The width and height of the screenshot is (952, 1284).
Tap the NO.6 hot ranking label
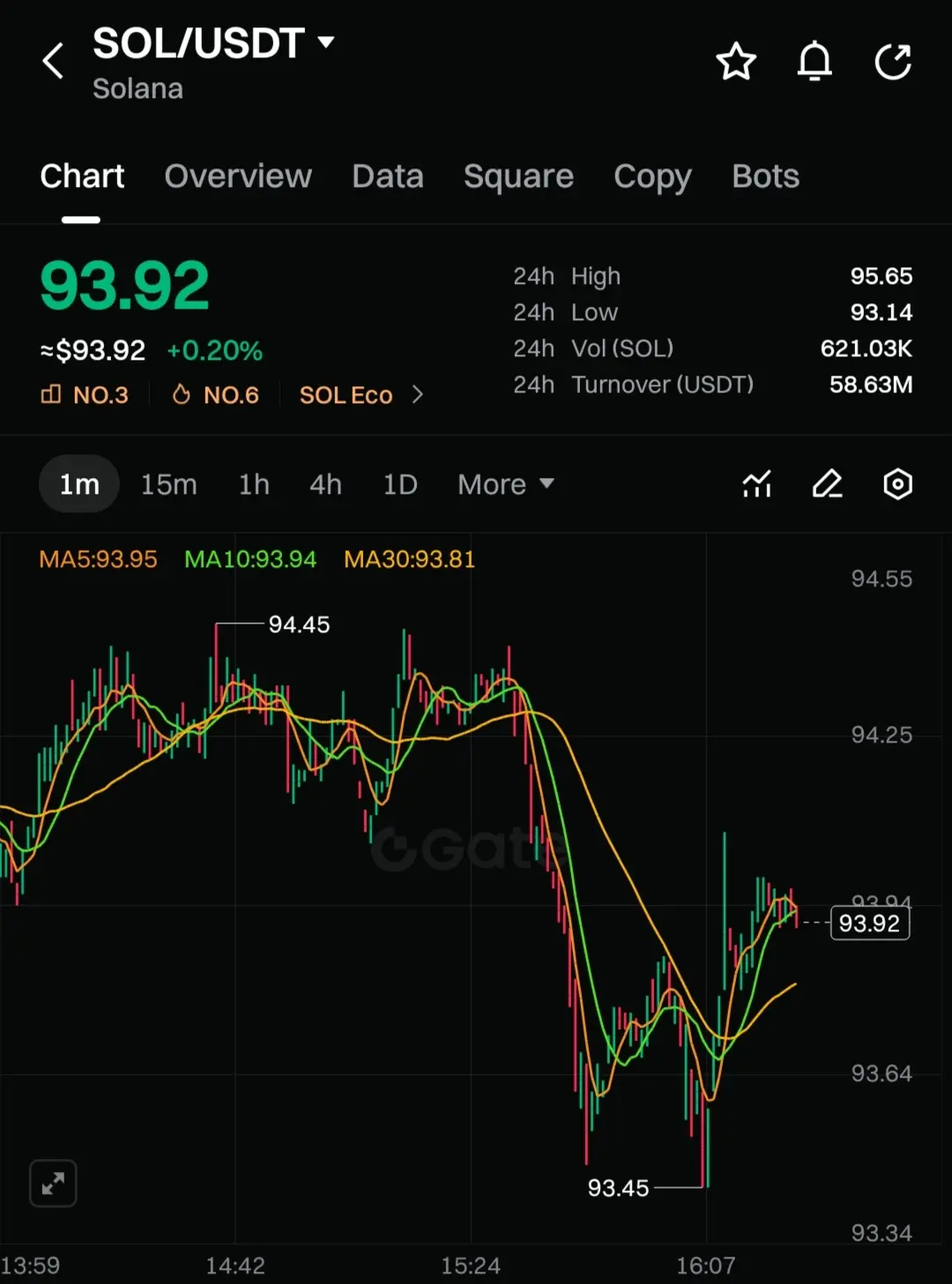point(231,395)
